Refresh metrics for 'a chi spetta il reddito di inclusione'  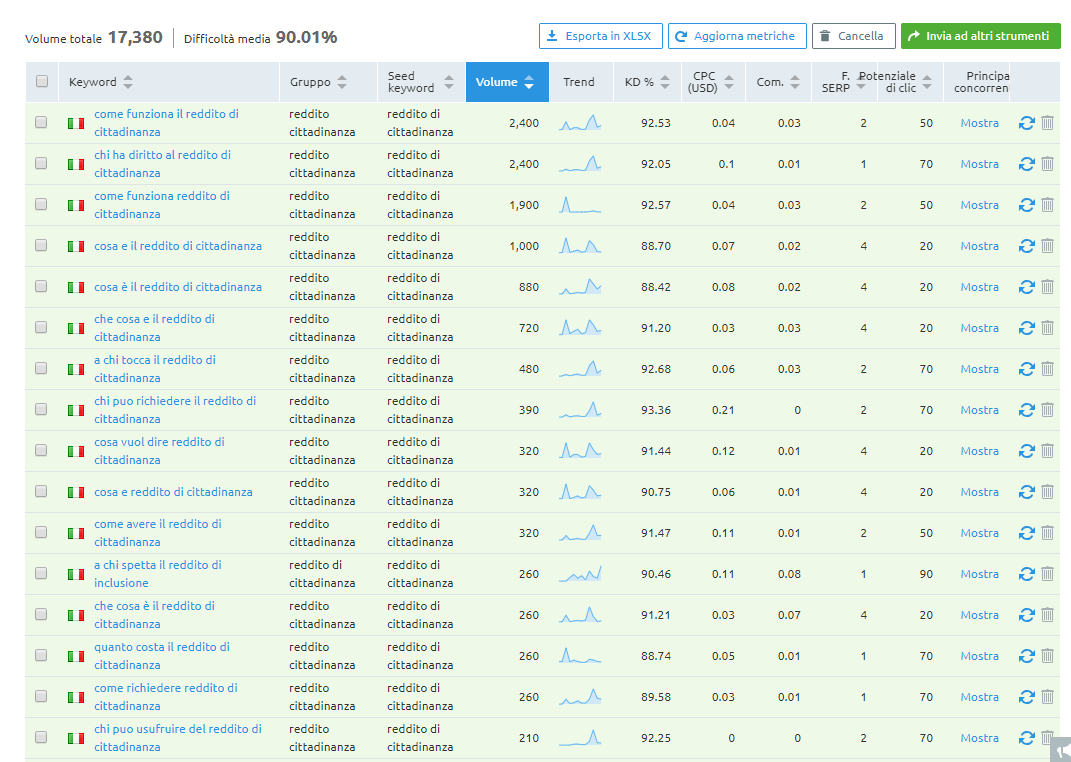tap(1027, 574)
